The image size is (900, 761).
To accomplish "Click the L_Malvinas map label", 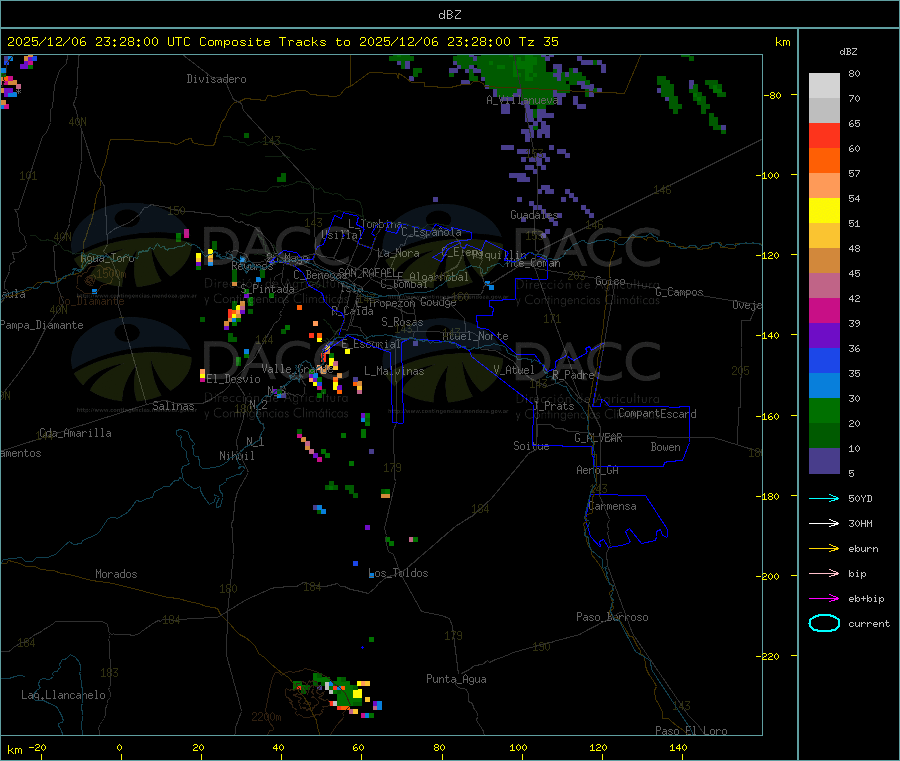I will click(394, 371).
